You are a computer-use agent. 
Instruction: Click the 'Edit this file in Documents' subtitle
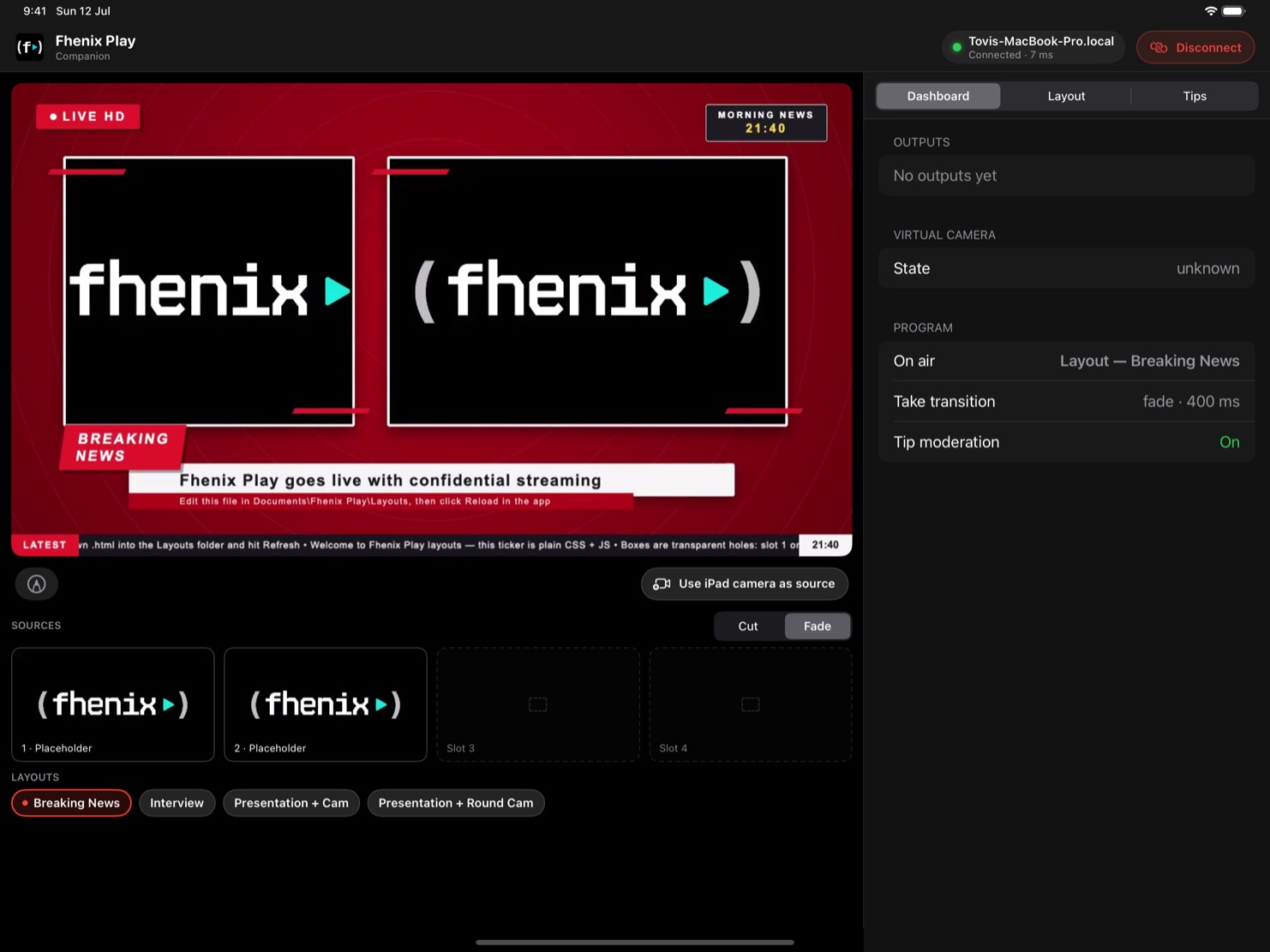pyautogui.click(x=365, y=501)
